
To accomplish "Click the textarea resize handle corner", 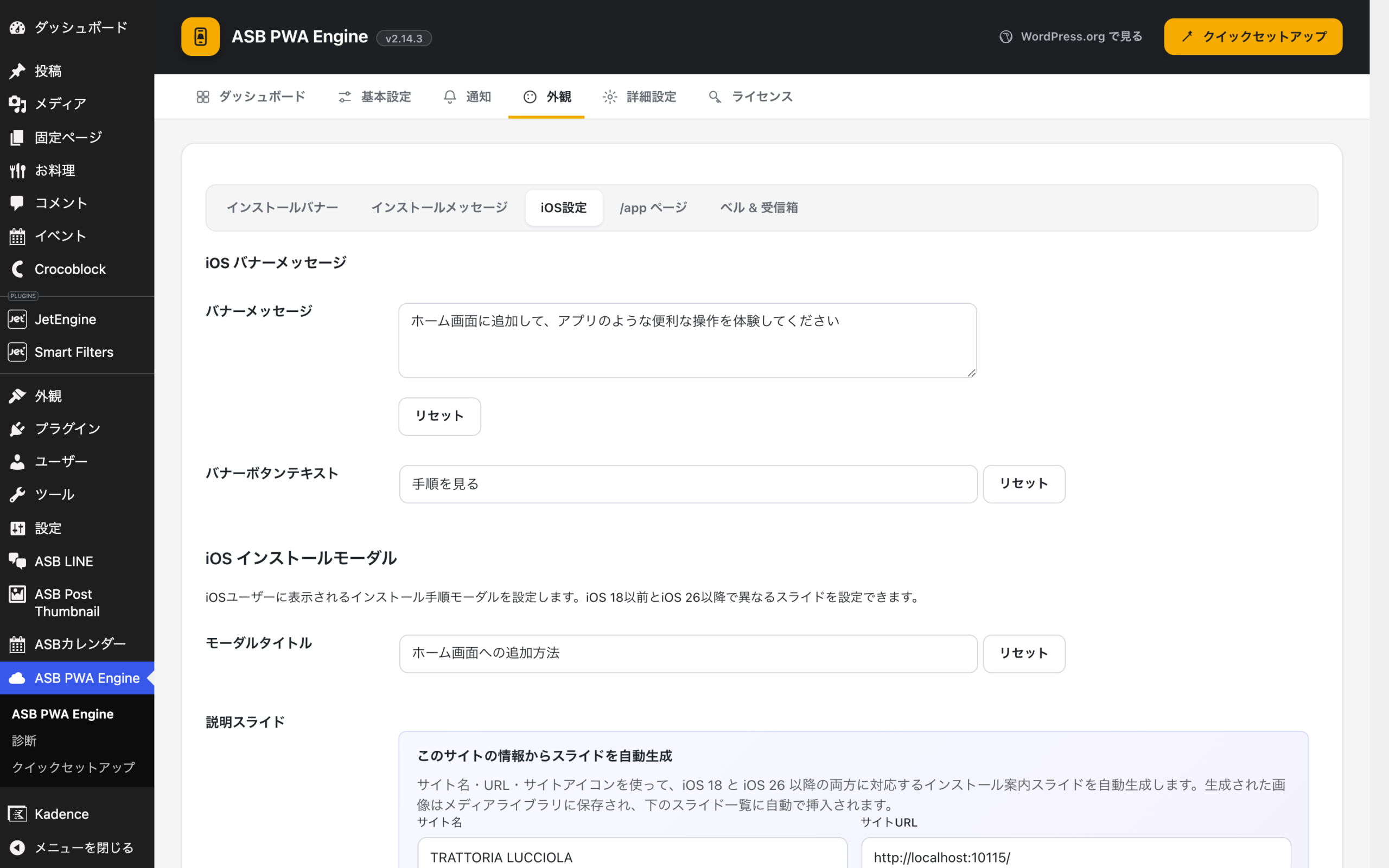I will click(971, 373).
